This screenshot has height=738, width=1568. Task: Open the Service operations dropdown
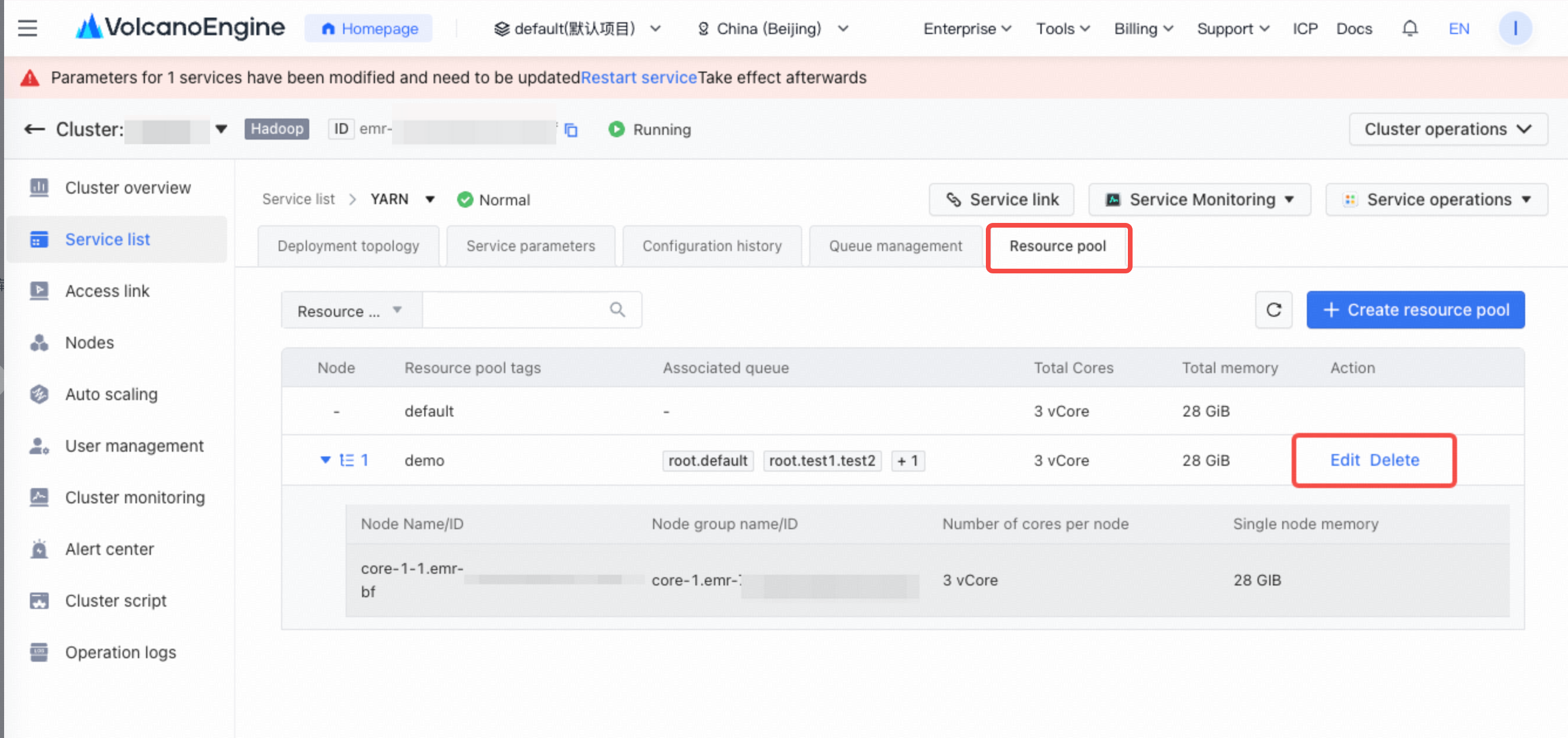(x=1437, y=199)
